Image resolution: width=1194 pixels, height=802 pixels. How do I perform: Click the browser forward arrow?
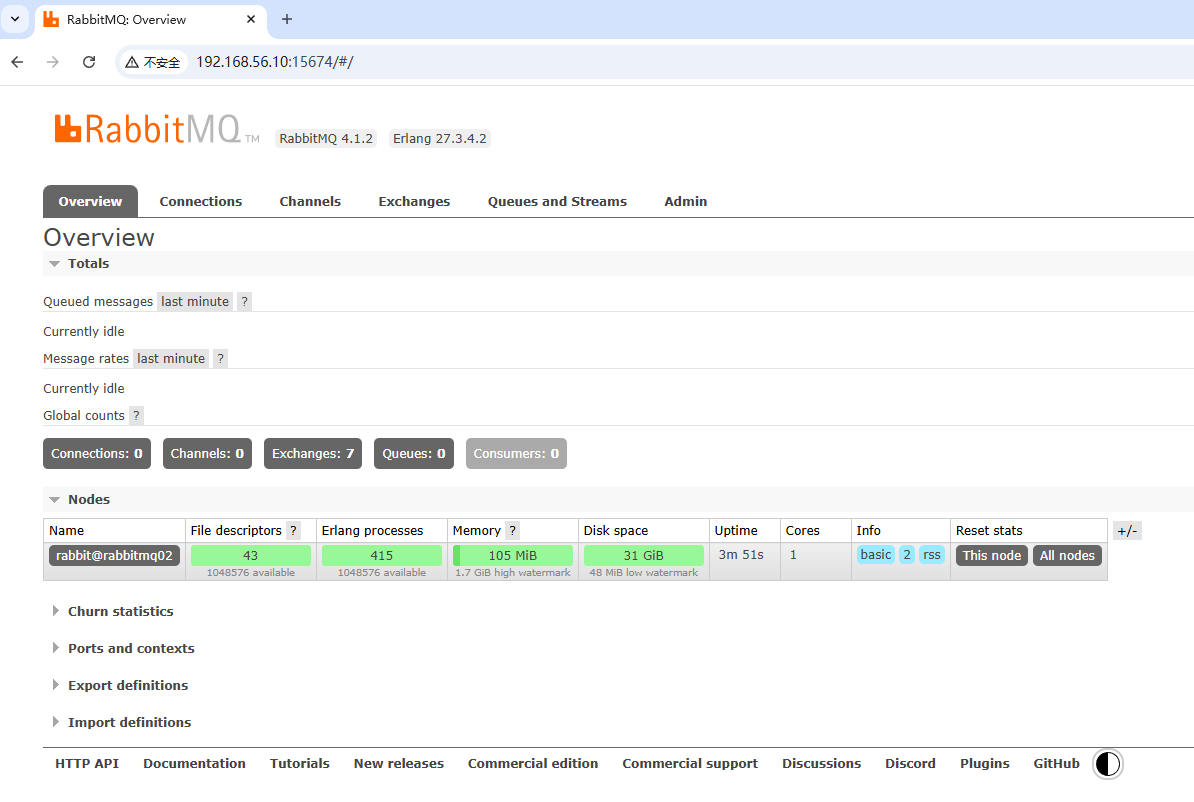pos(53,62)
